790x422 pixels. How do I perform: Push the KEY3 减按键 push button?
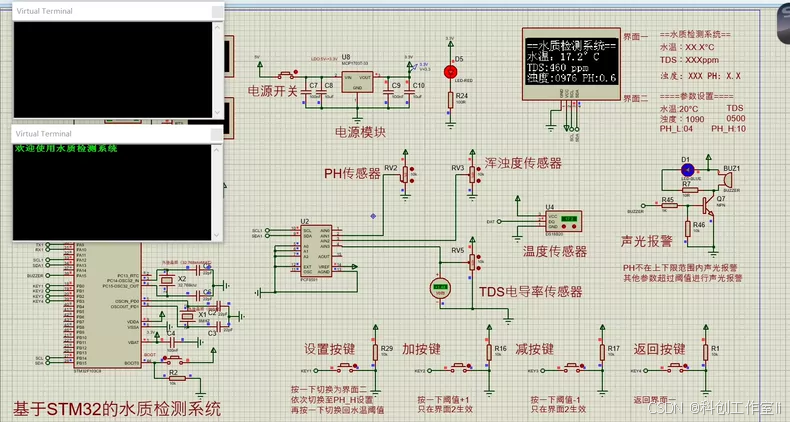[573, 367]
